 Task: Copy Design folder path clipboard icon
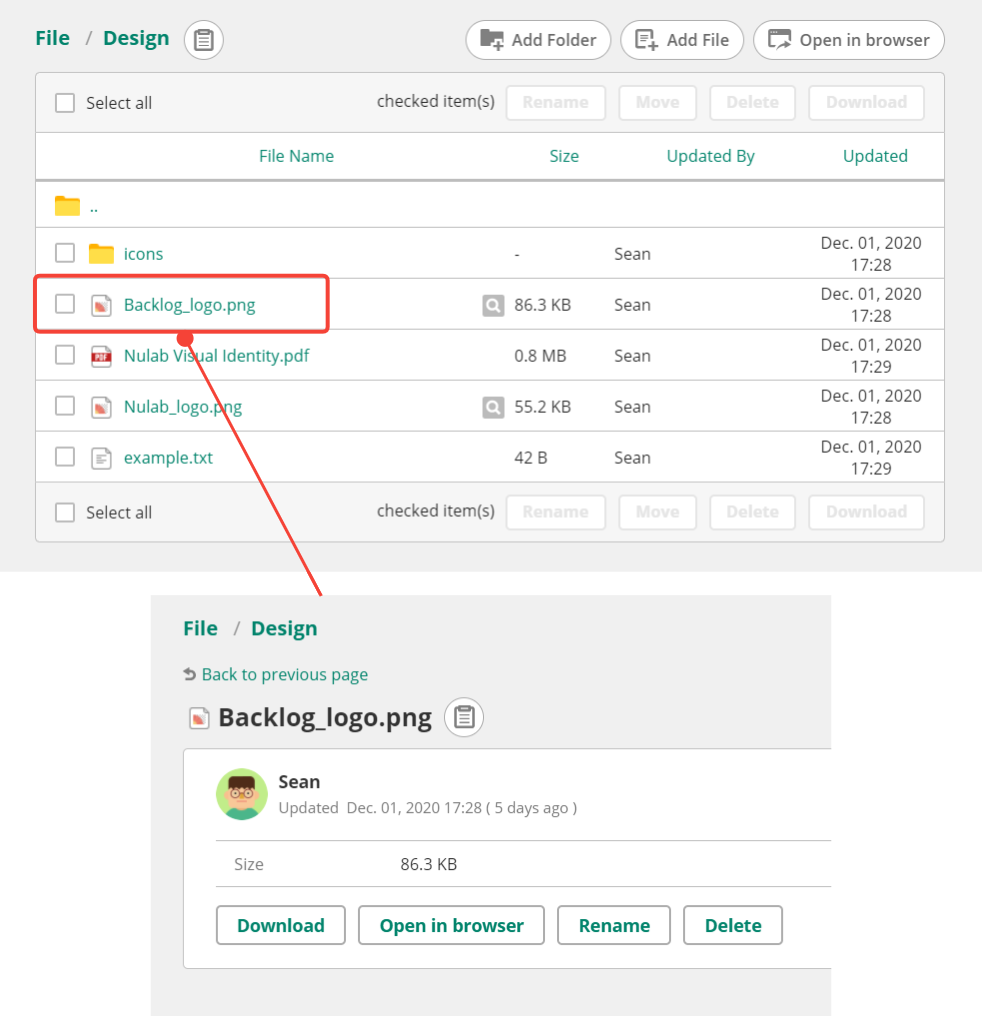(x=204, y=40)
